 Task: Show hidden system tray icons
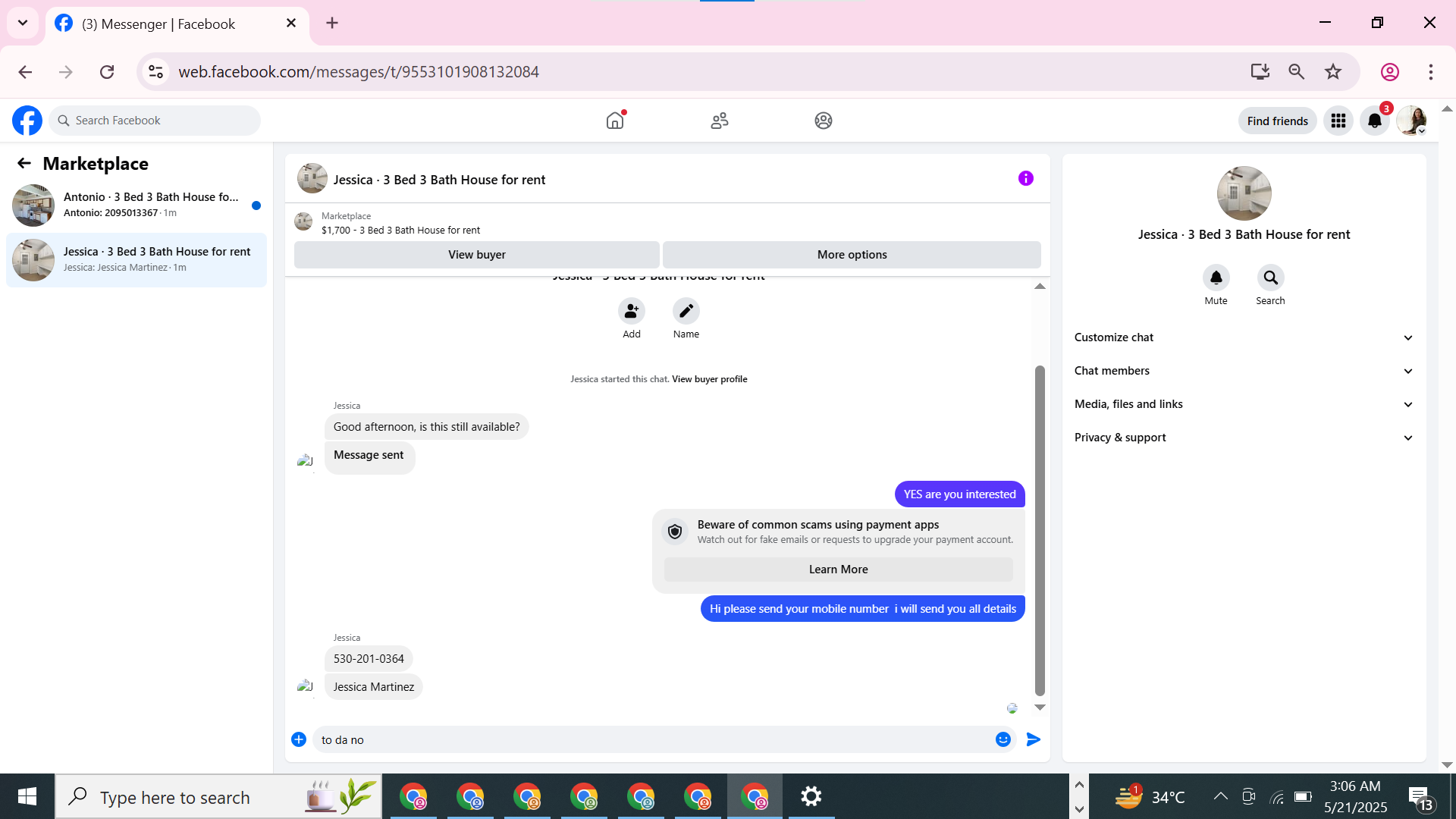coord(1220,796)
